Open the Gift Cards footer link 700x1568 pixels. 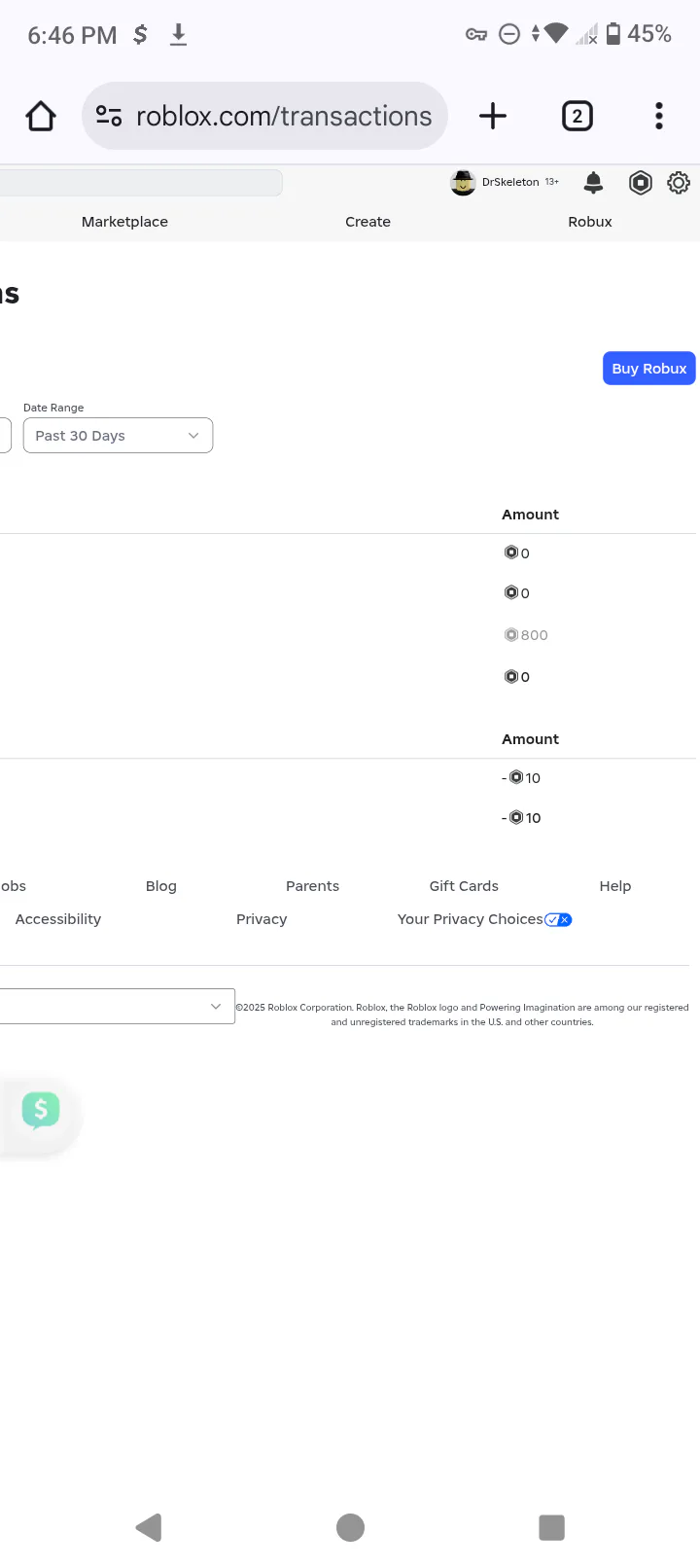click(x=464, y=886)
